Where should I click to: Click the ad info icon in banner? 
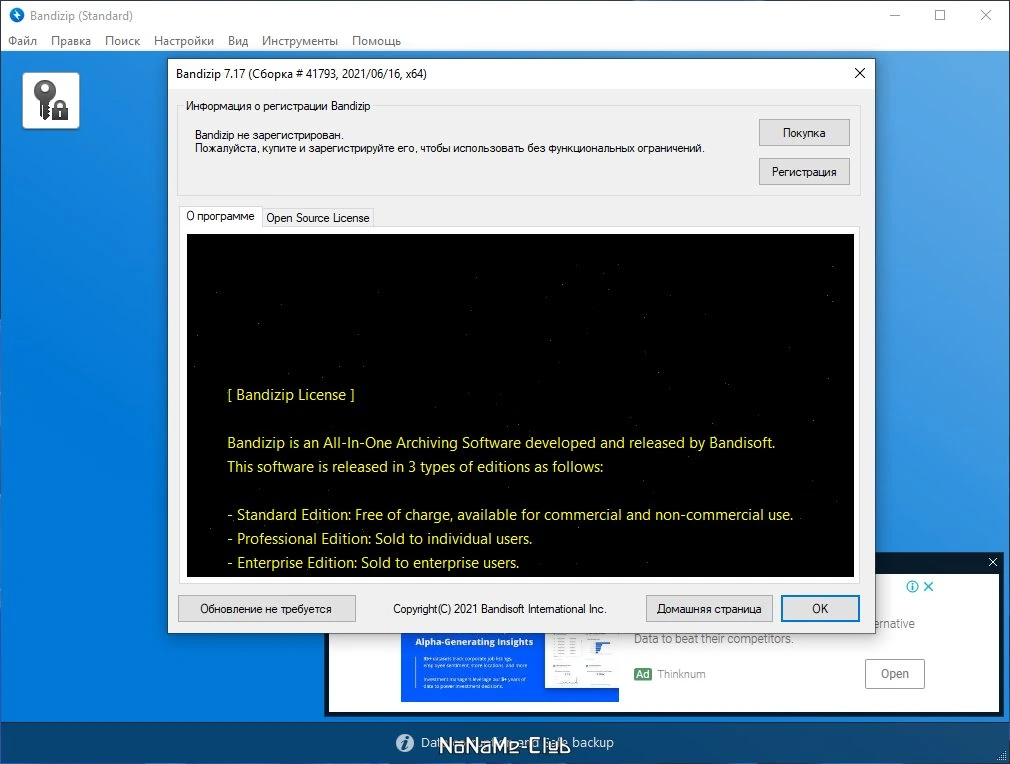(912, 586)
